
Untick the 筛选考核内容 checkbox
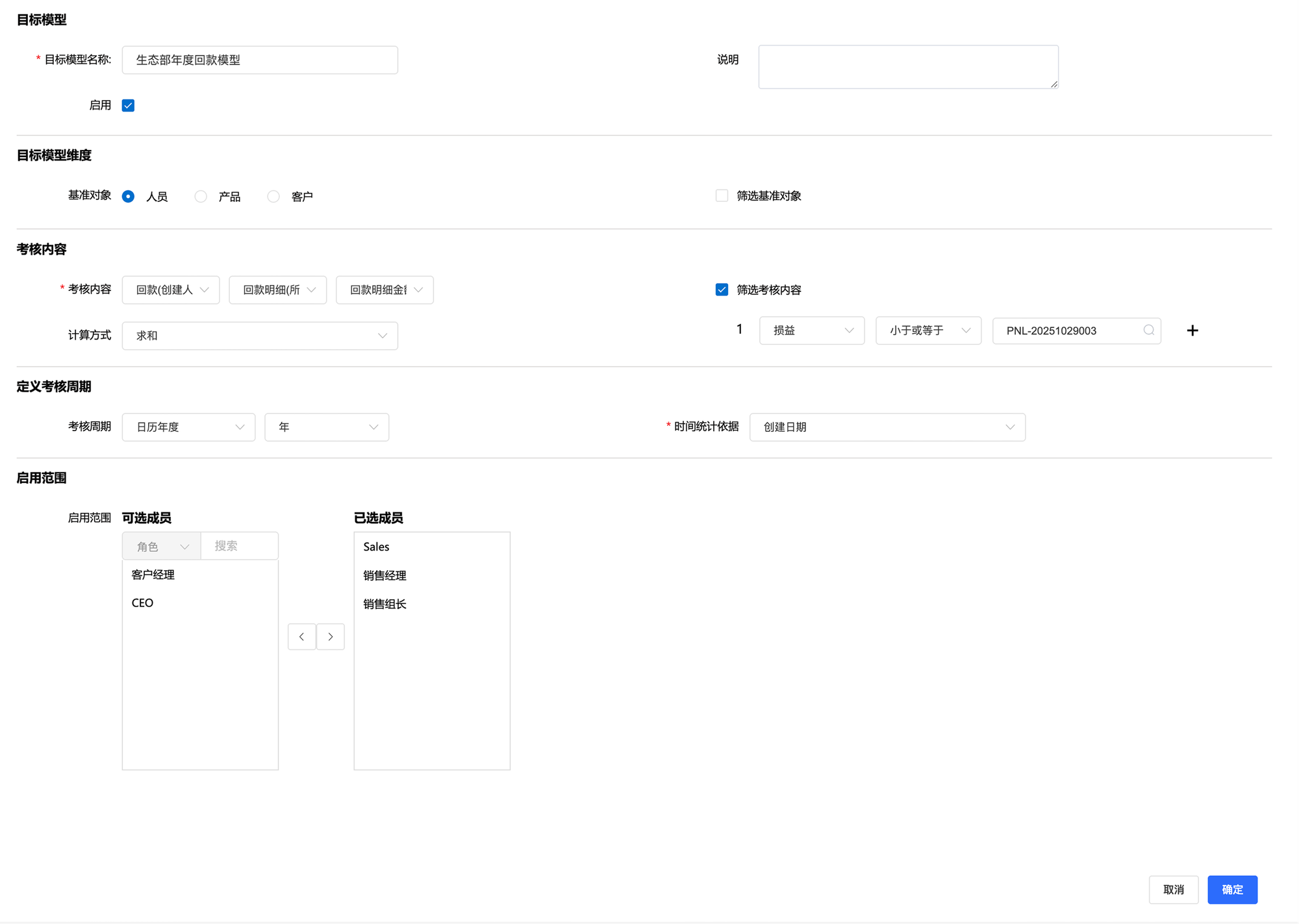point(722,290)
